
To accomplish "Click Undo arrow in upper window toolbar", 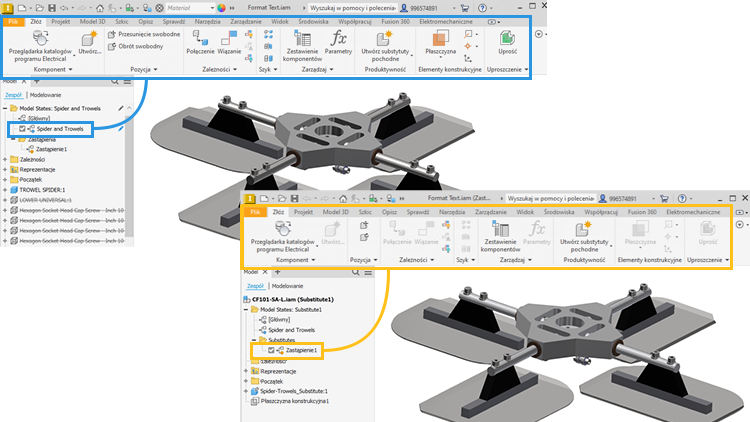I will click(64, 8).
